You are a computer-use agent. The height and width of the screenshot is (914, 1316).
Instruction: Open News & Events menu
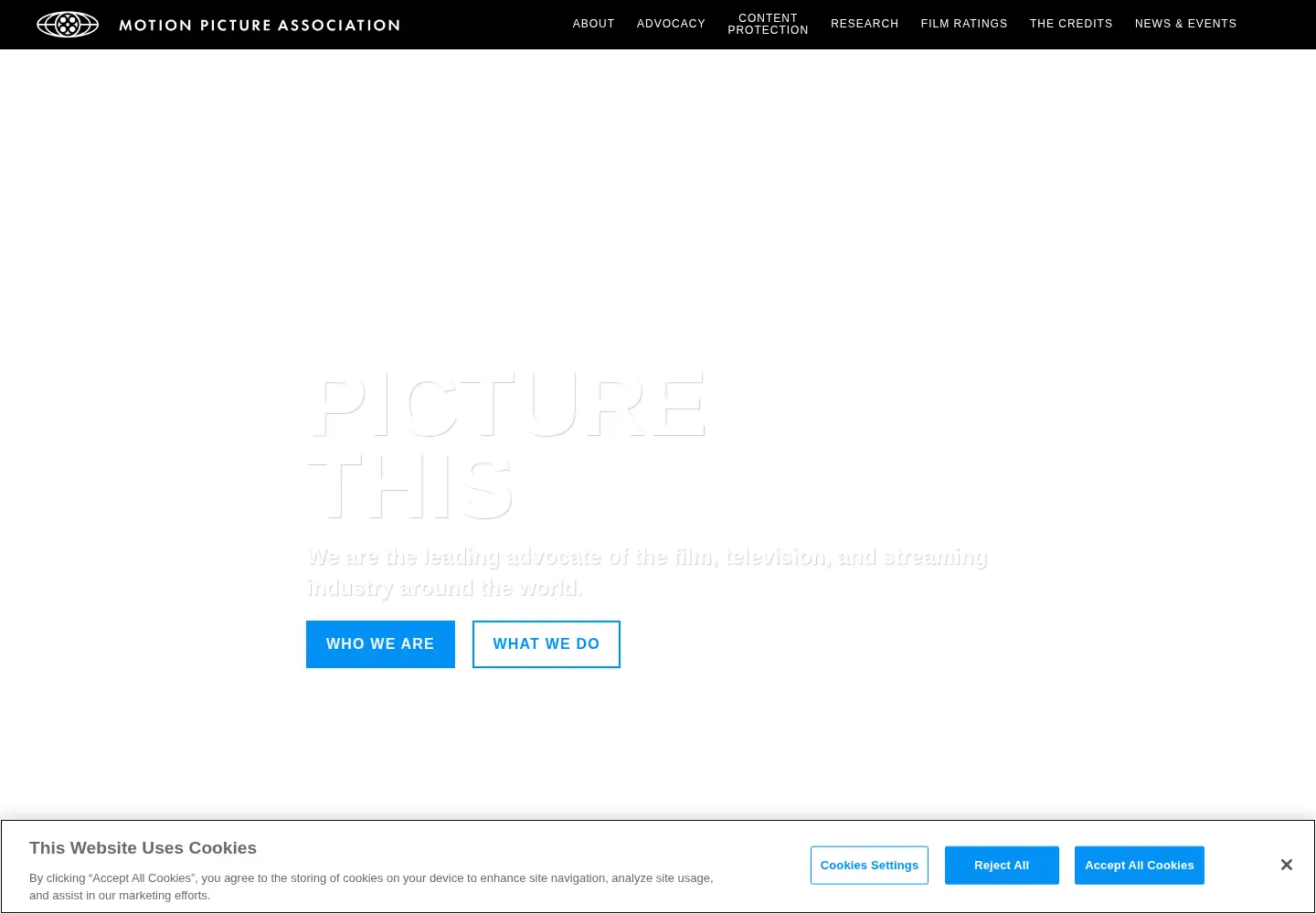tap(1185, 24)
